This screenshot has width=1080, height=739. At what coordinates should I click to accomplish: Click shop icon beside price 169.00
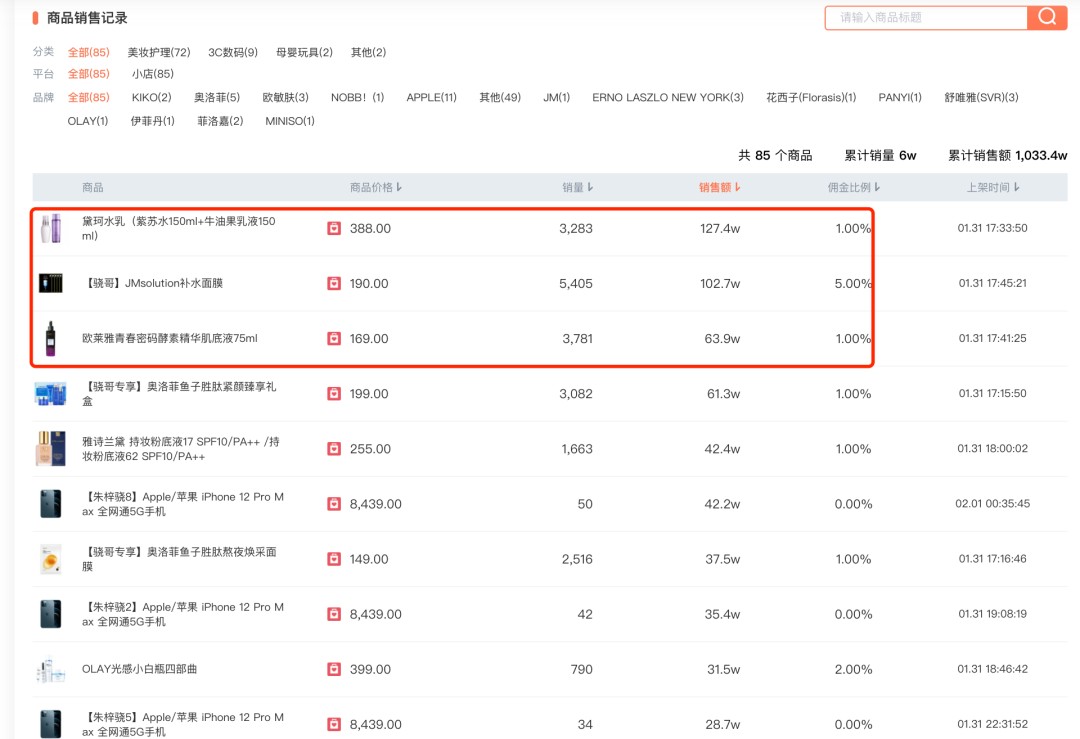[334, 338]
